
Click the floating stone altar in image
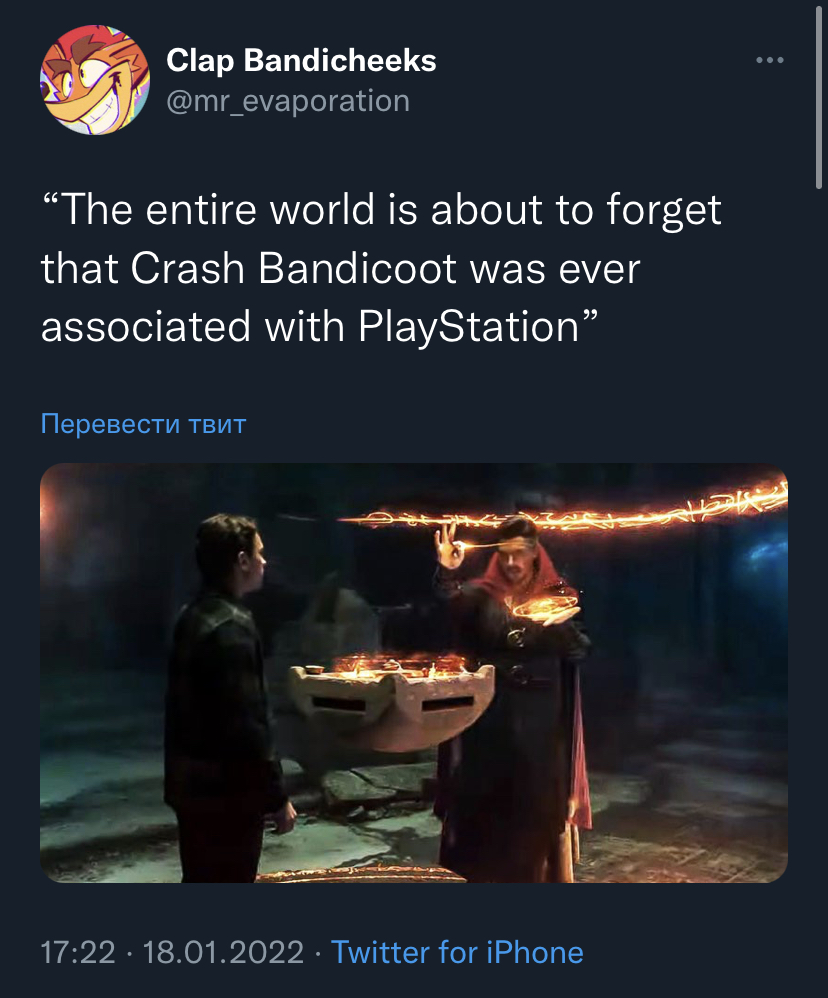[391, 698]
